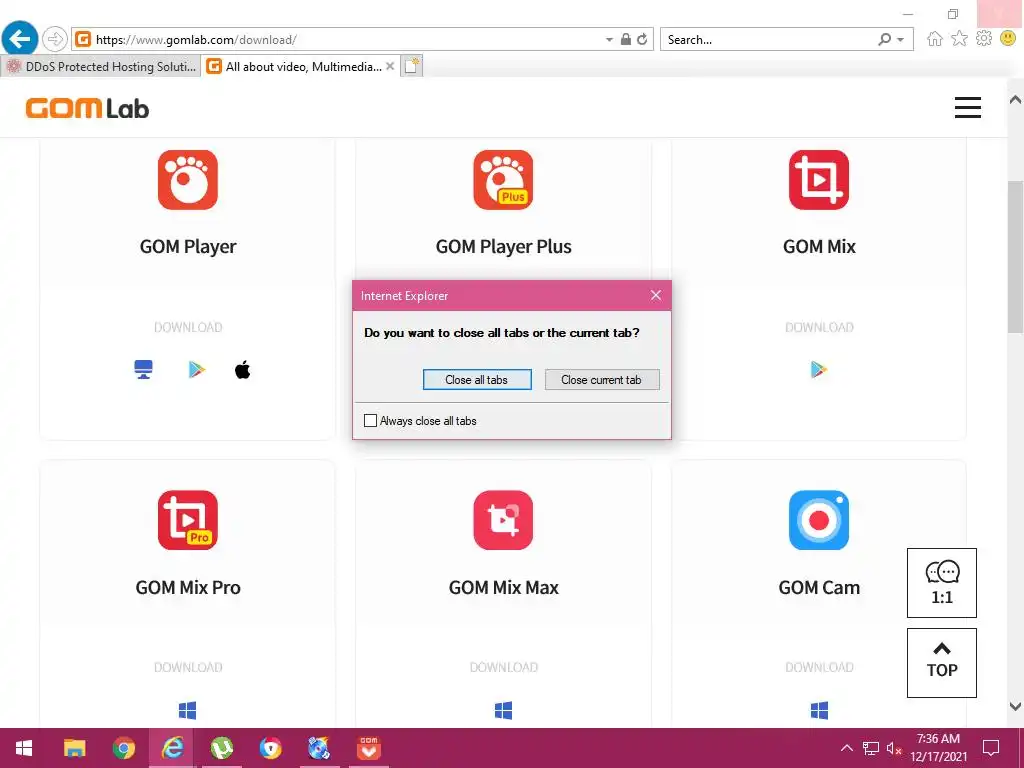Launch Google Chrome from the taskbar

click(x=123, y=748)
